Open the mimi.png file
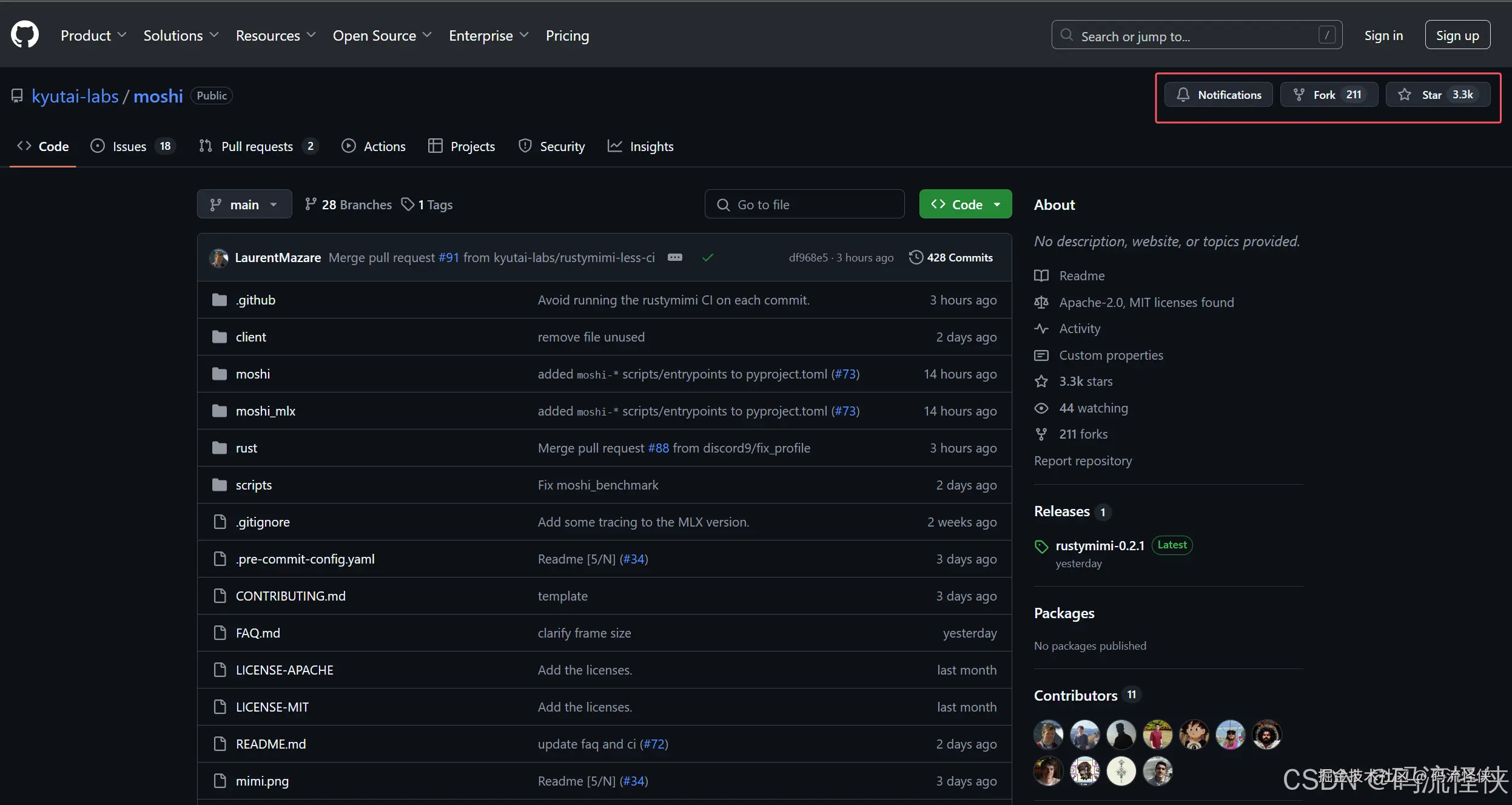Image resolution: width=1512 pixels, height=805 pixels. 262,781
